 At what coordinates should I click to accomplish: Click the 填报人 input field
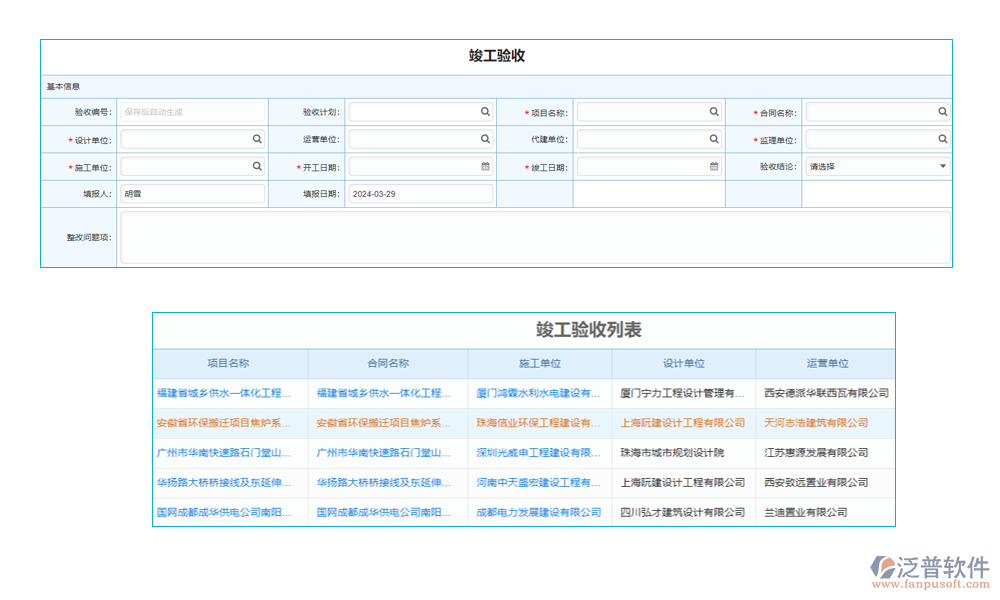193,194
